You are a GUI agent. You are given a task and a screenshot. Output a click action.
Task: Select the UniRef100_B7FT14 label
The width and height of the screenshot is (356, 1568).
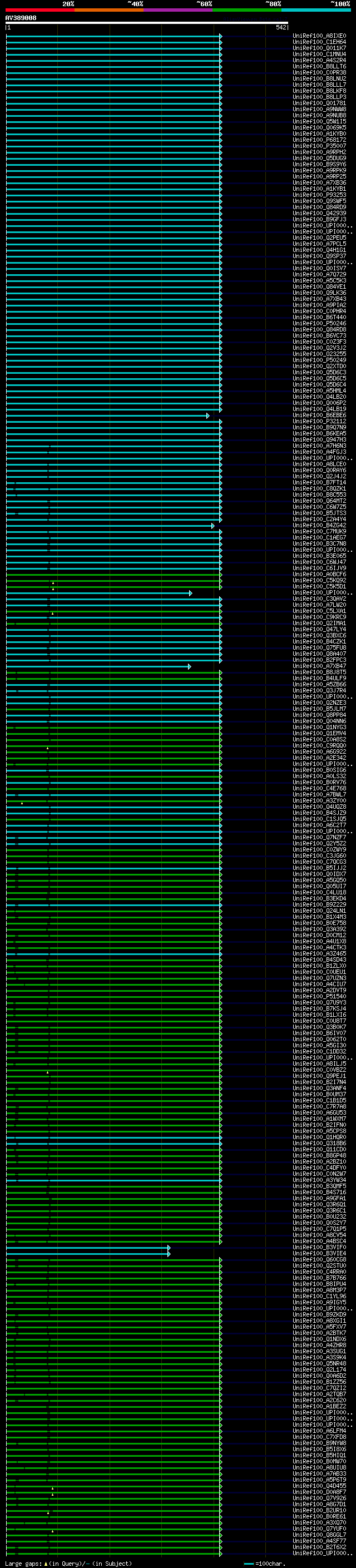coord(319,483)
